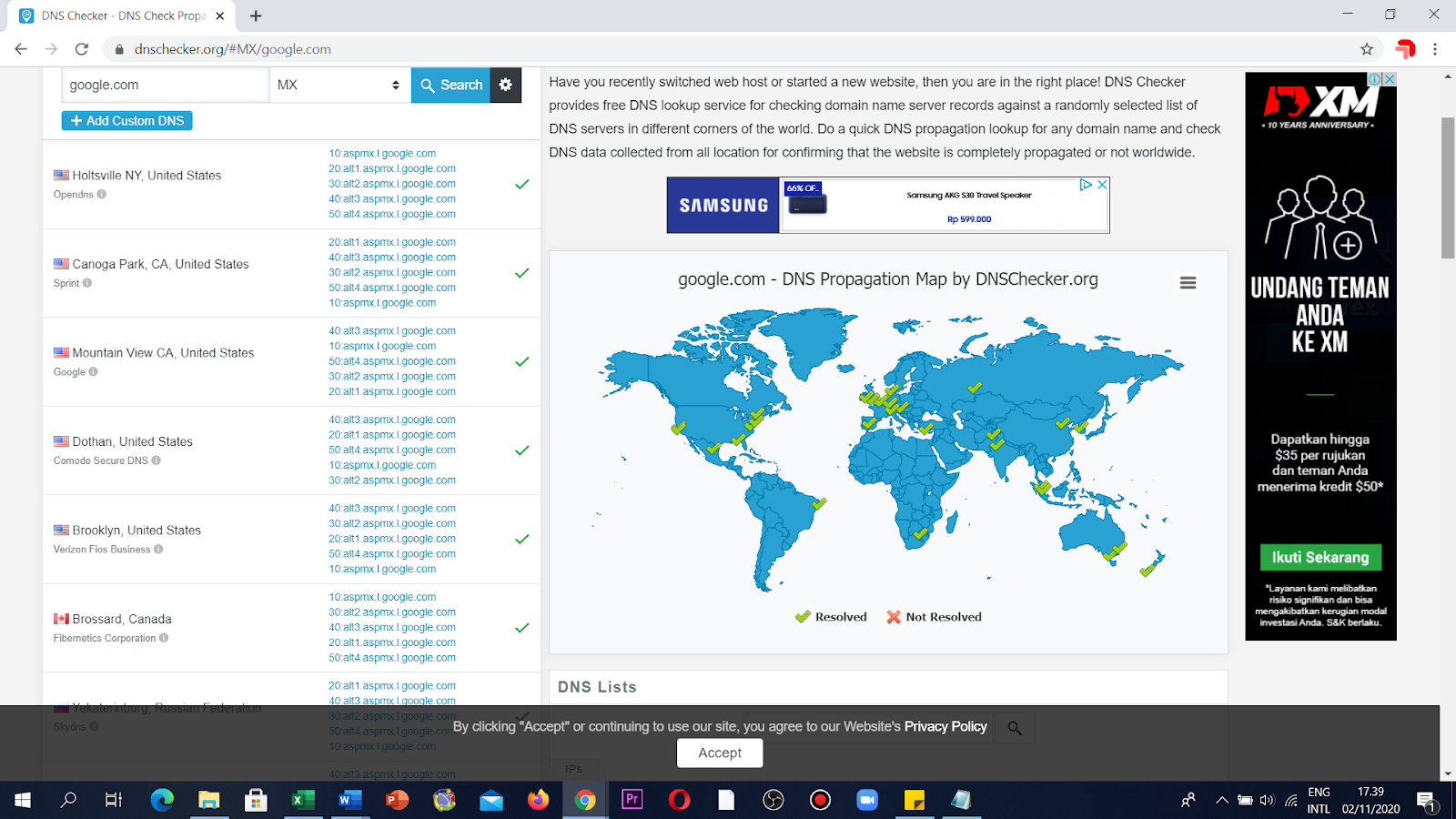Click the browser address bar
1456x819 pixels.
[728, 49]
